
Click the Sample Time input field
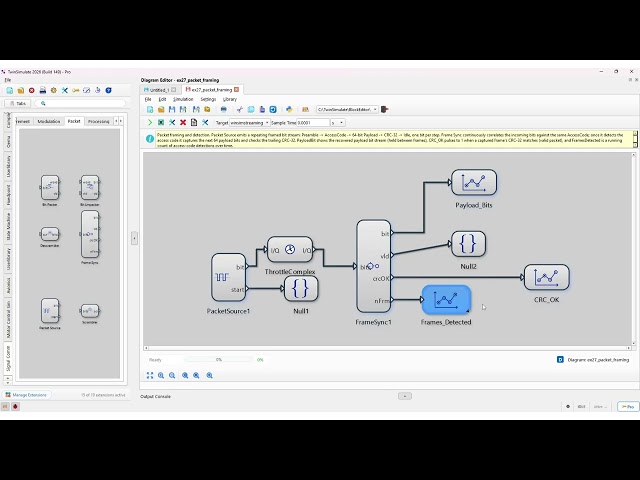[x=312, y=122]
